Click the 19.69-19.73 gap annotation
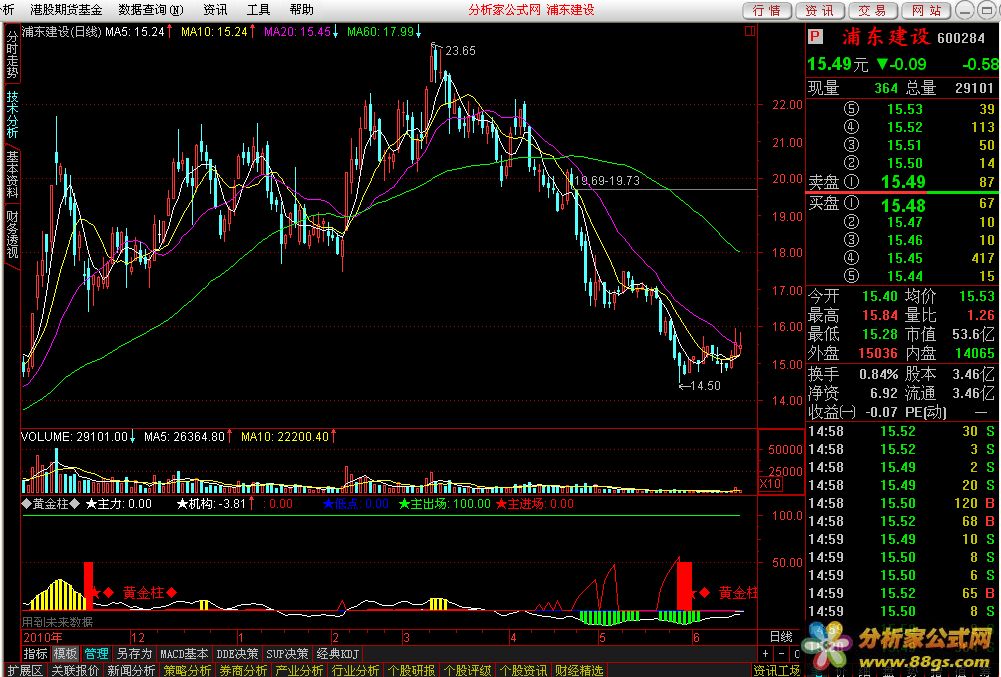Image resolution: width=1001 pixels, height=677 pixels. [x=606, y=181]
